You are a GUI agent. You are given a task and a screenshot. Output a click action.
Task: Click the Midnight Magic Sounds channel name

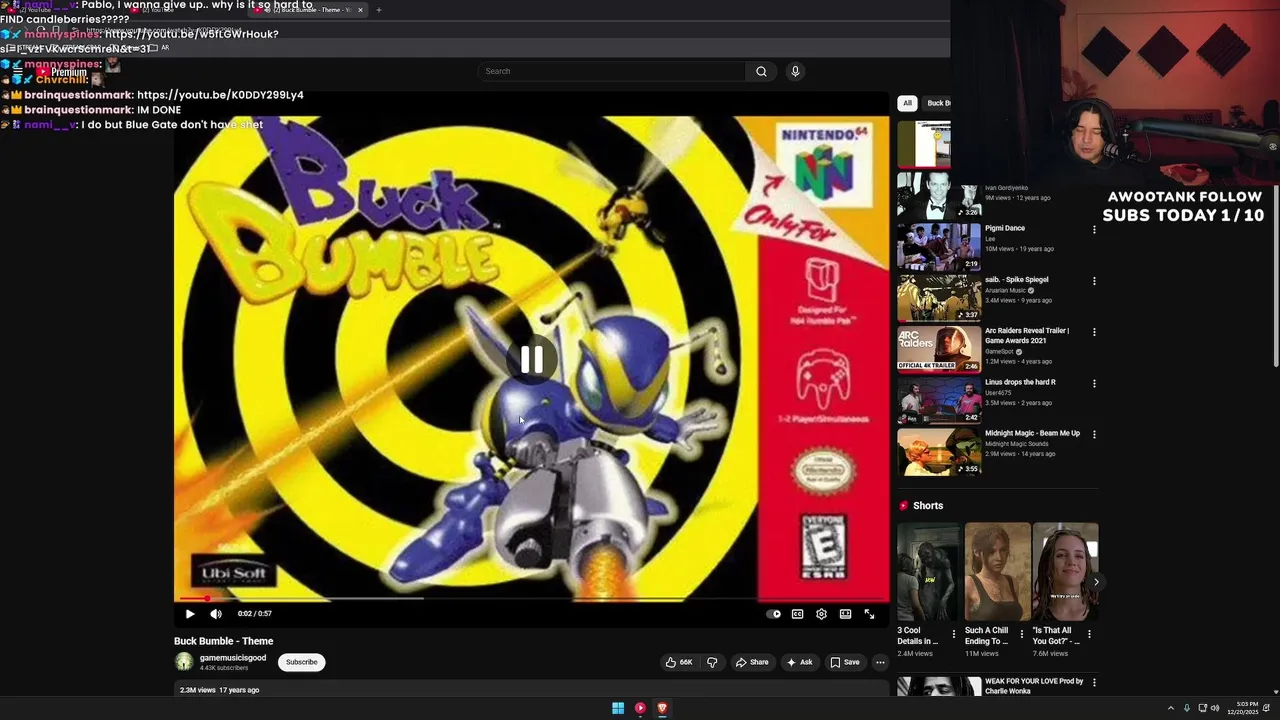[x=1016, y=444]
